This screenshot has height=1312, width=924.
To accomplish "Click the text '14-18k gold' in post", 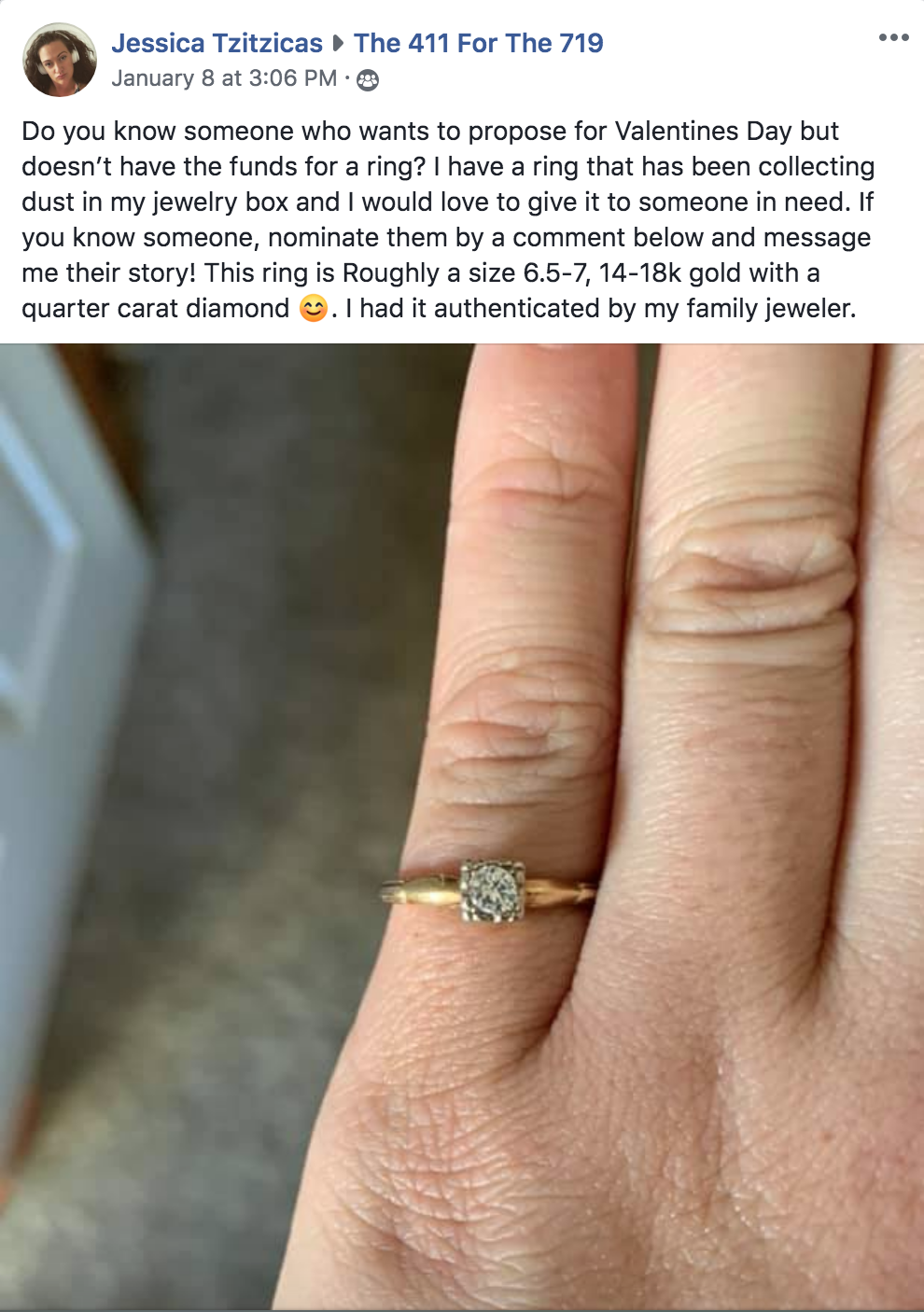I will (670, 272).
